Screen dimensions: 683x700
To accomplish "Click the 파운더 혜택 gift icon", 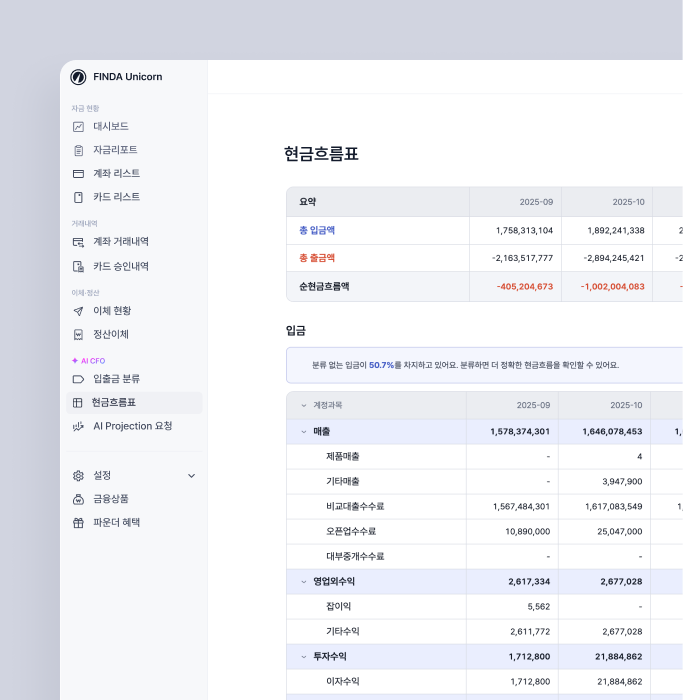I will pyautogui.click(x=78, y=522).
